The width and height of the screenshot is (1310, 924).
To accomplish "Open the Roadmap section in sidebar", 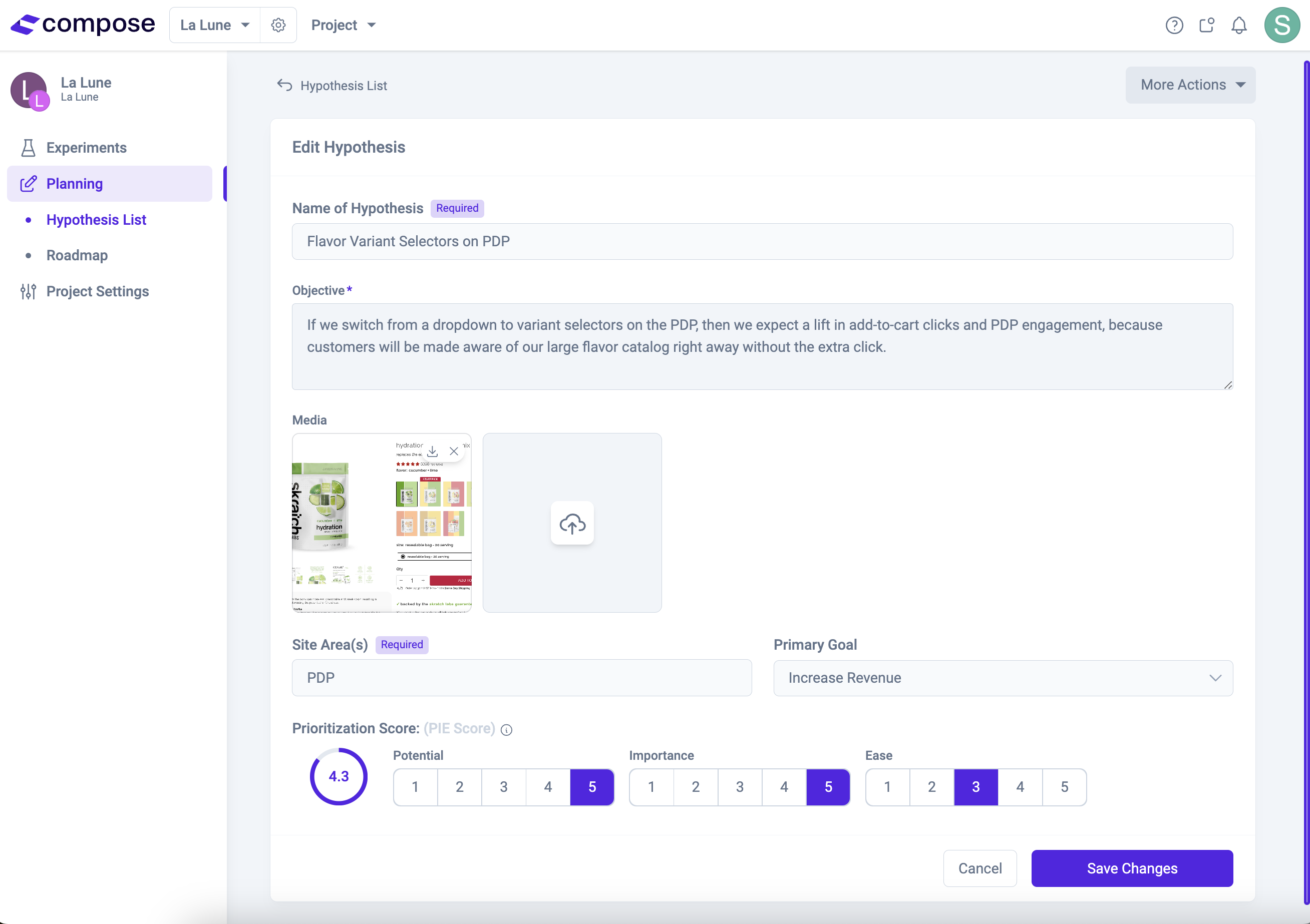I will [x=77, y=255].
